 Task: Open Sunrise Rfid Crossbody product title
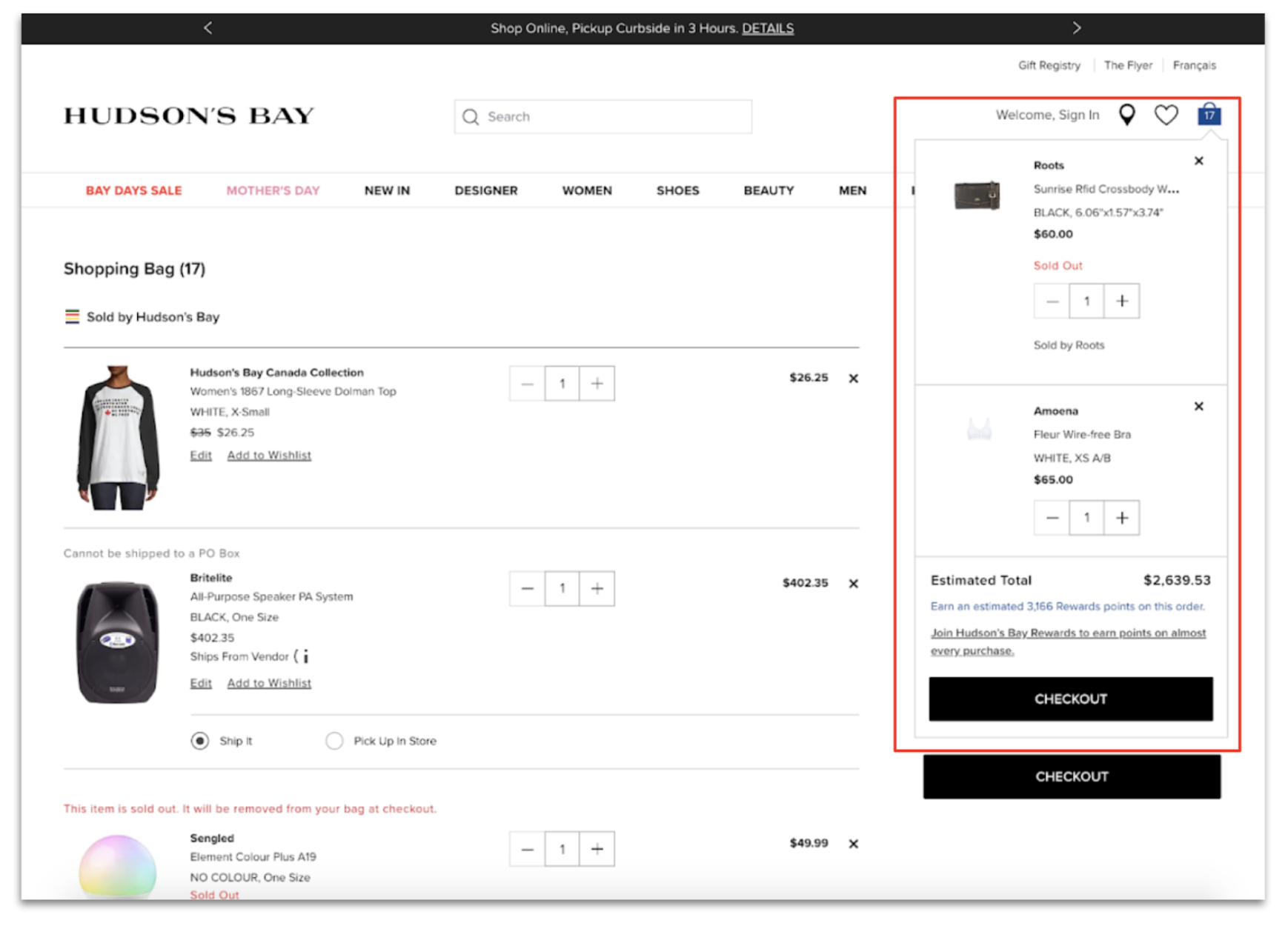[1106, 189]
